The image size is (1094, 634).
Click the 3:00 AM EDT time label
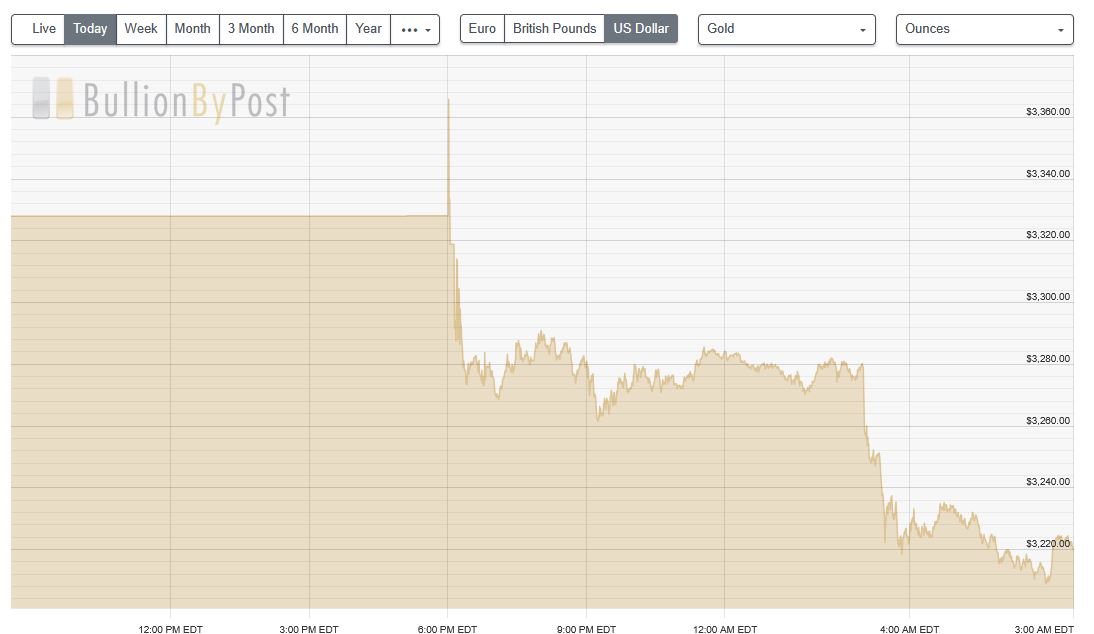click(1044, 629)
